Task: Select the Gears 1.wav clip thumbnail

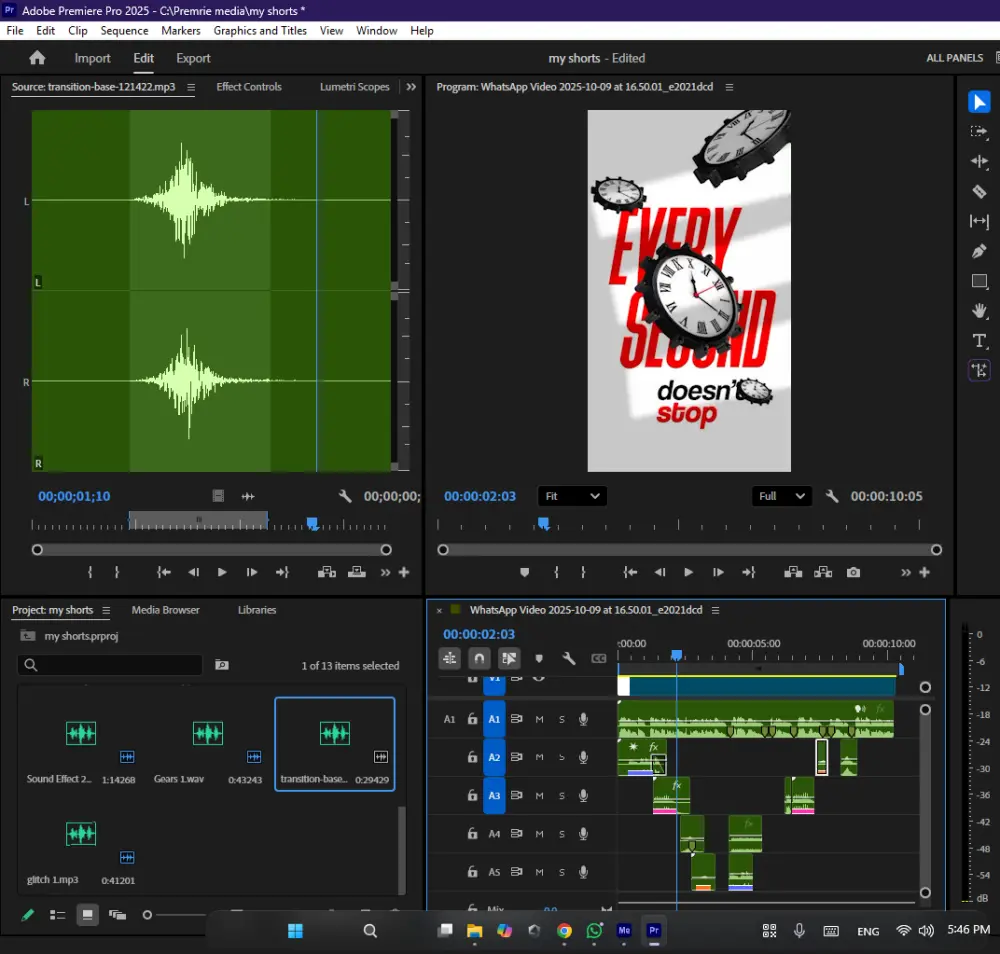Action: (207, 734)
